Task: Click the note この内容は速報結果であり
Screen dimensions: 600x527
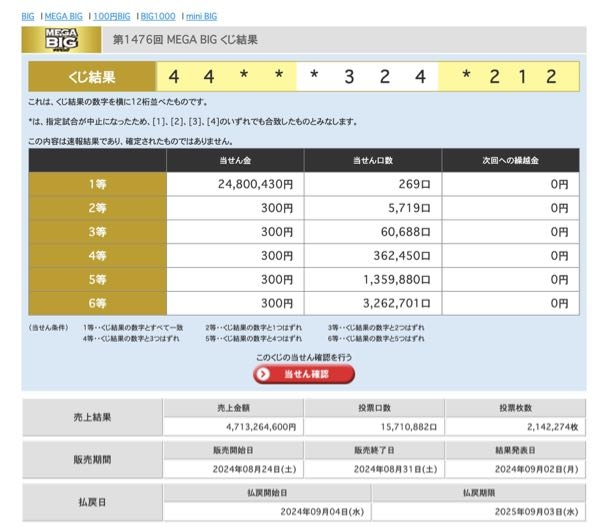Action: tap(130, 141)
